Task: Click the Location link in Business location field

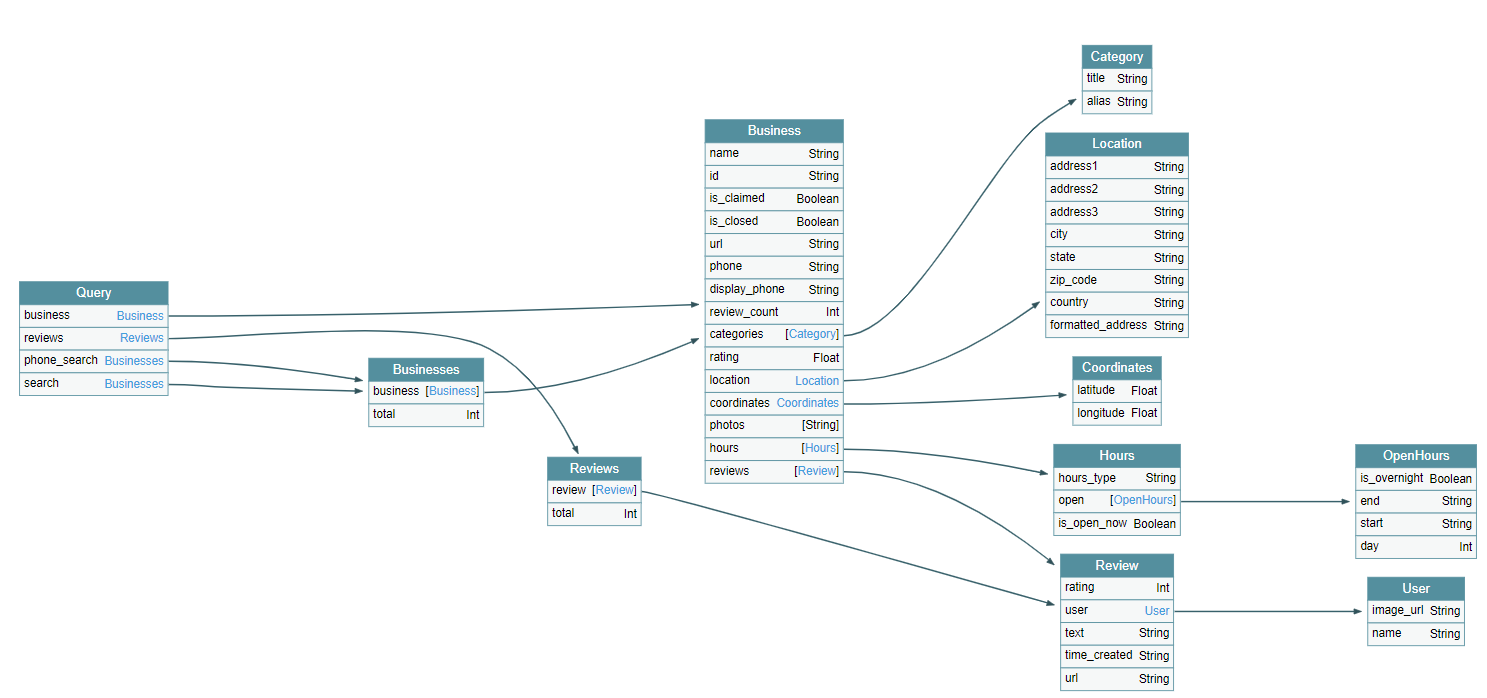Action: (817, 380)
